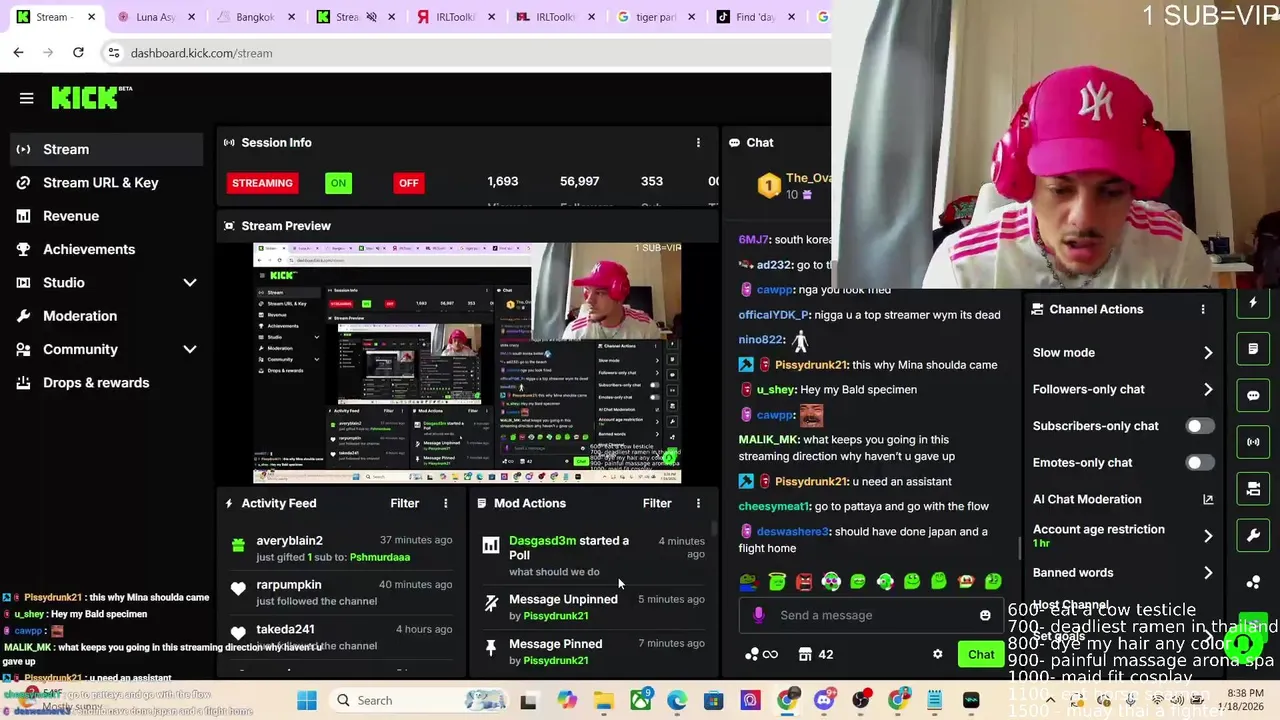
Task: Insert the red angry face emote
Action: [805, 581]
